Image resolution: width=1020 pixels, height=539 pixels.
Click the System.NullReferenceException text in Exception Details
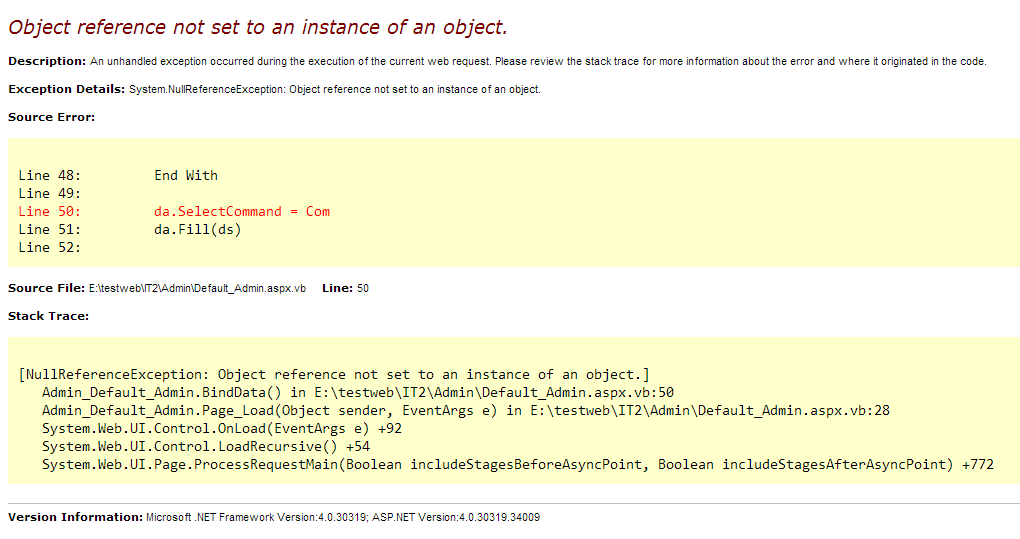click(x=207, y=90)
